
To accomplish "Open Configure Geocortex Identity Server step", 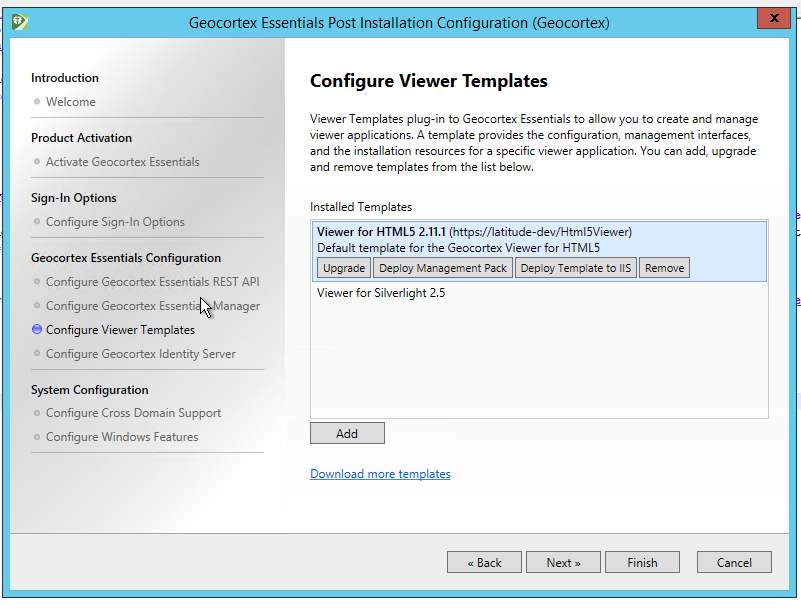I will [x=141, y=354].
